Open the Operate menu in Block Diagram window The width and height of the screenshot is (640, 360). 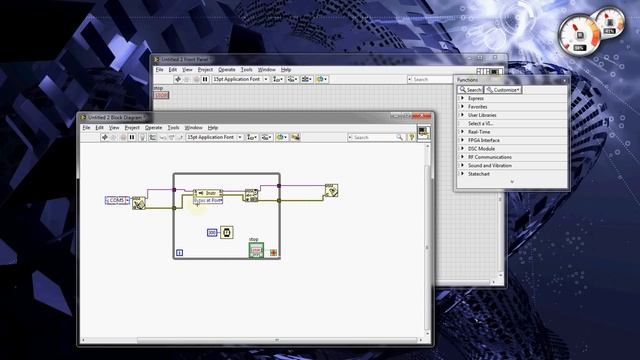pyautogui.click(x=153, y=128)
